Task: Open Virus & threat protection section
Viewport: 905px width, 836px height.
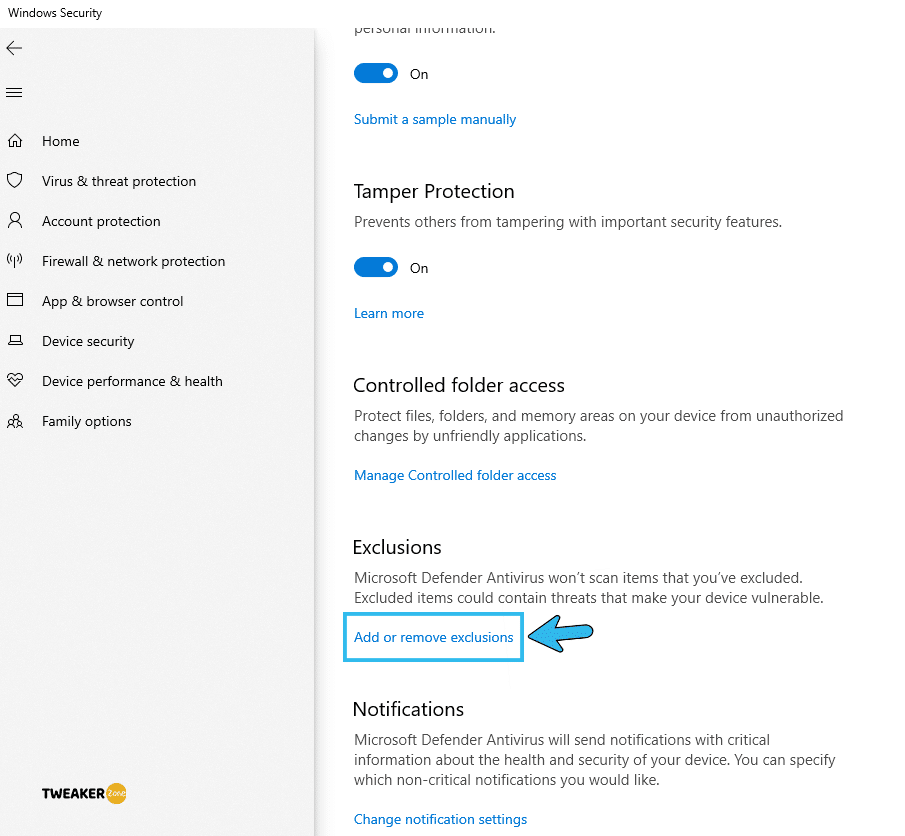Action: click(119, 181)
